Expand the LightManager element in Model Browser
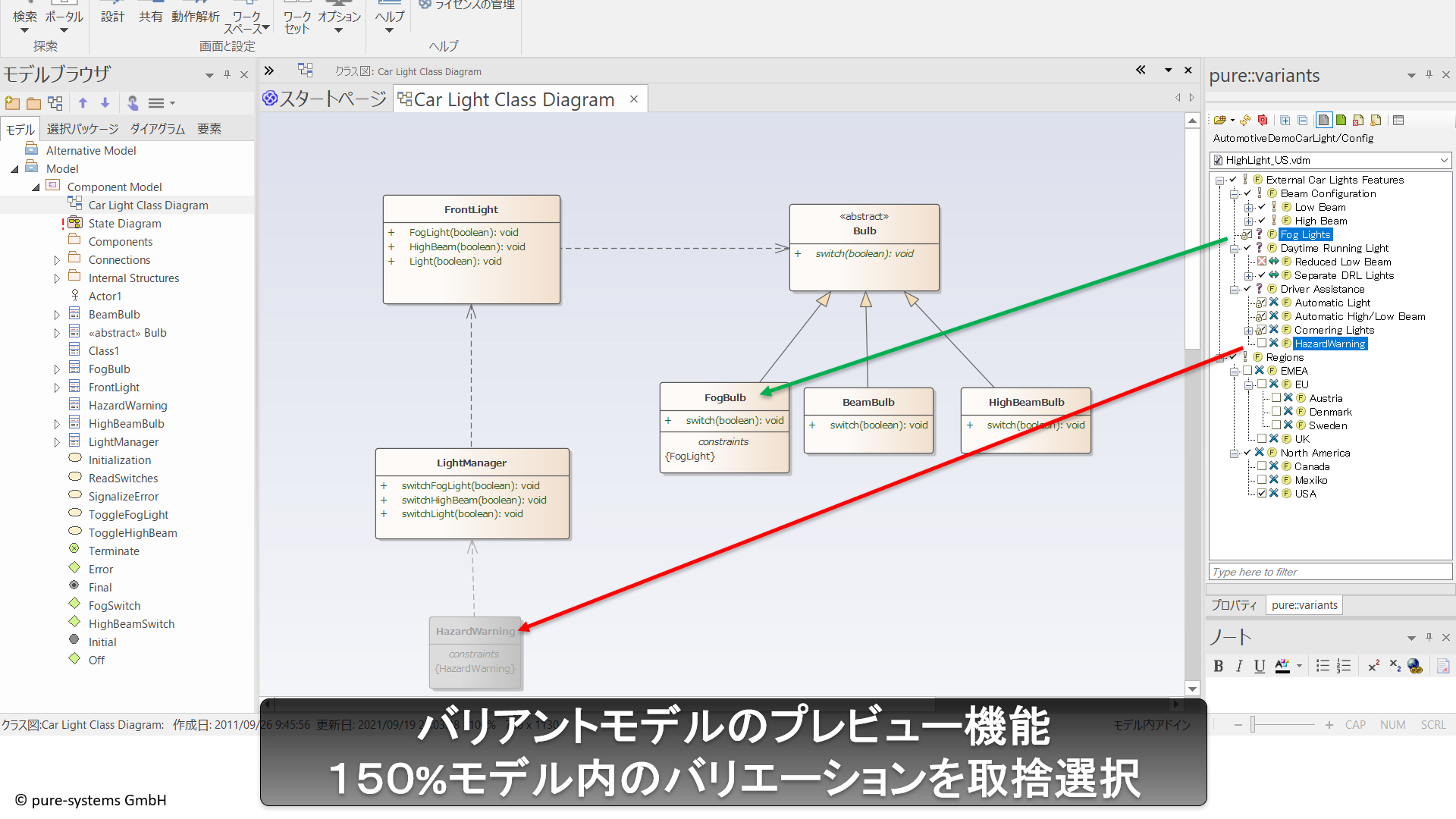The image size is (1456, 819). 57,442
